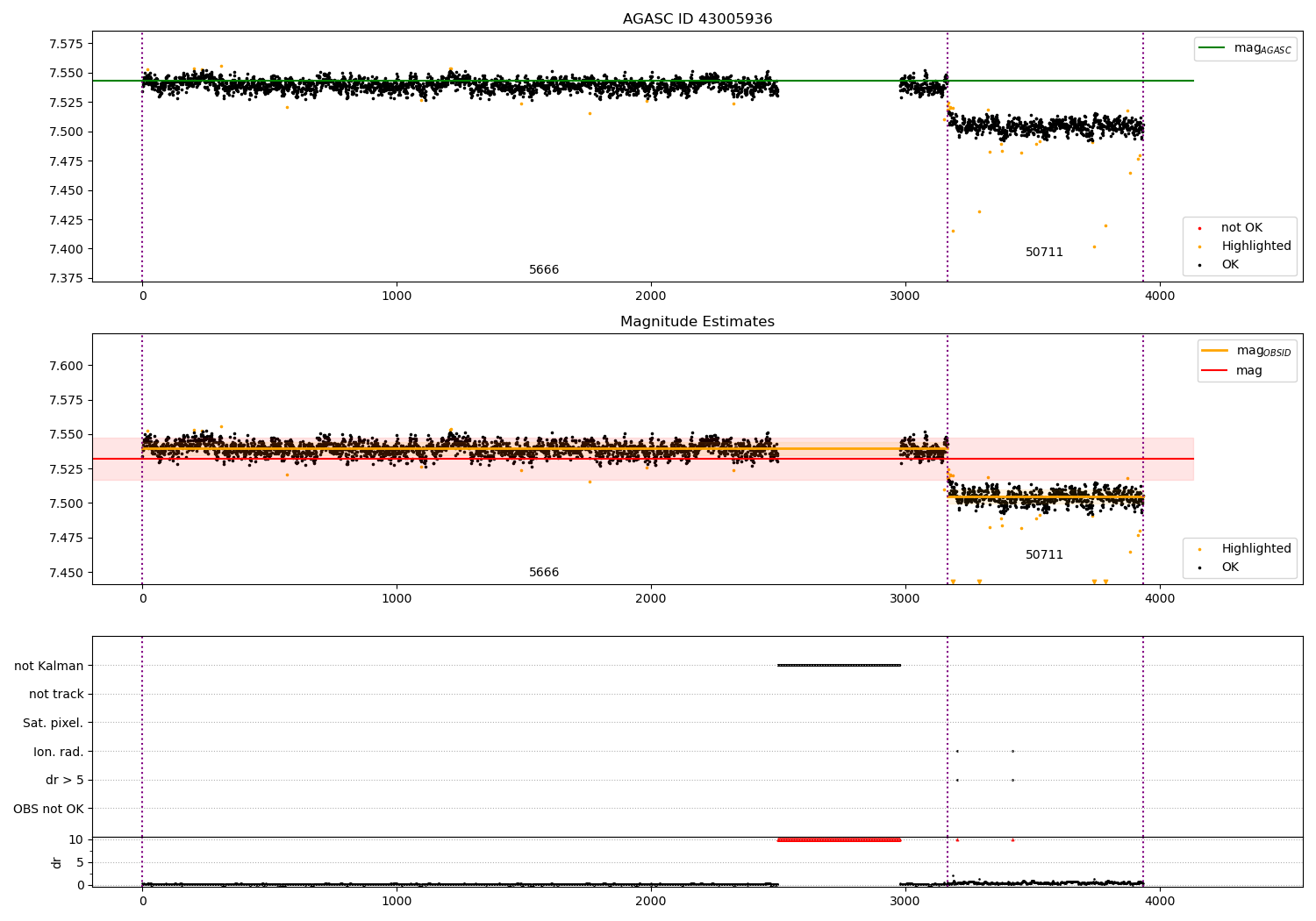Click the '5666' label in the middle plot
The image size is (1316, 921).
click(544, 572)
